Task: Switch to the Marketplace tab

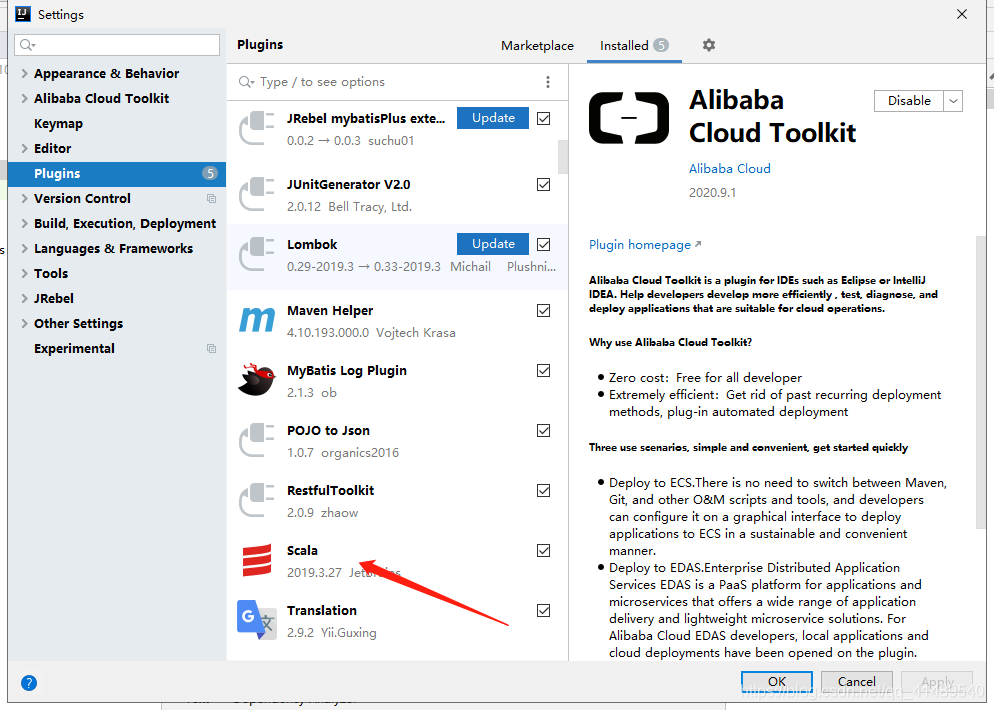Action: pos(537,46)
